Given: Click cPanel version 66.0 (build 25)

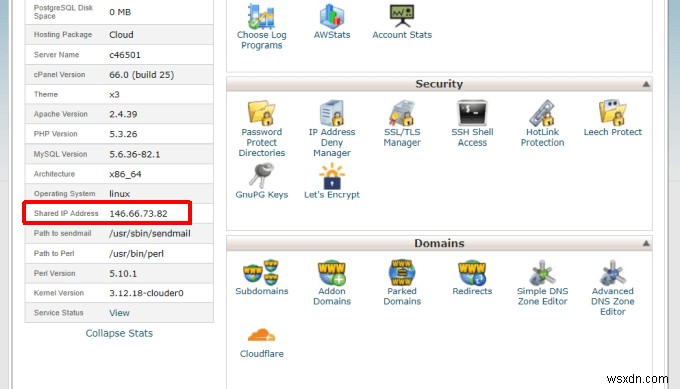Looking at the screenshot, I should (141, 75).
